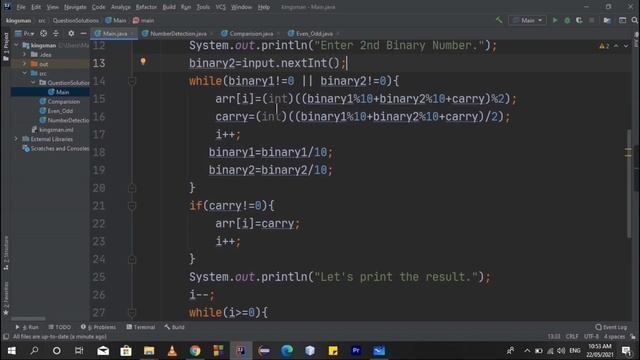Open VLC from the taskbar
Screen dimensions: 640x360
[x=172, y=351]
